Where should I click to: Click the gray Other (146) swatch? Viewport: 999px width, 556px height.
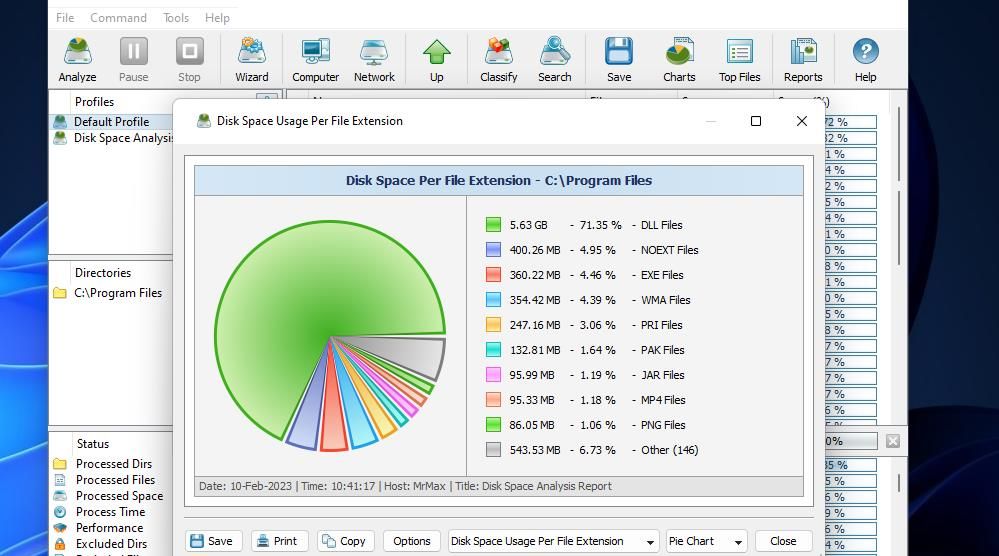[x=493, y=450]
